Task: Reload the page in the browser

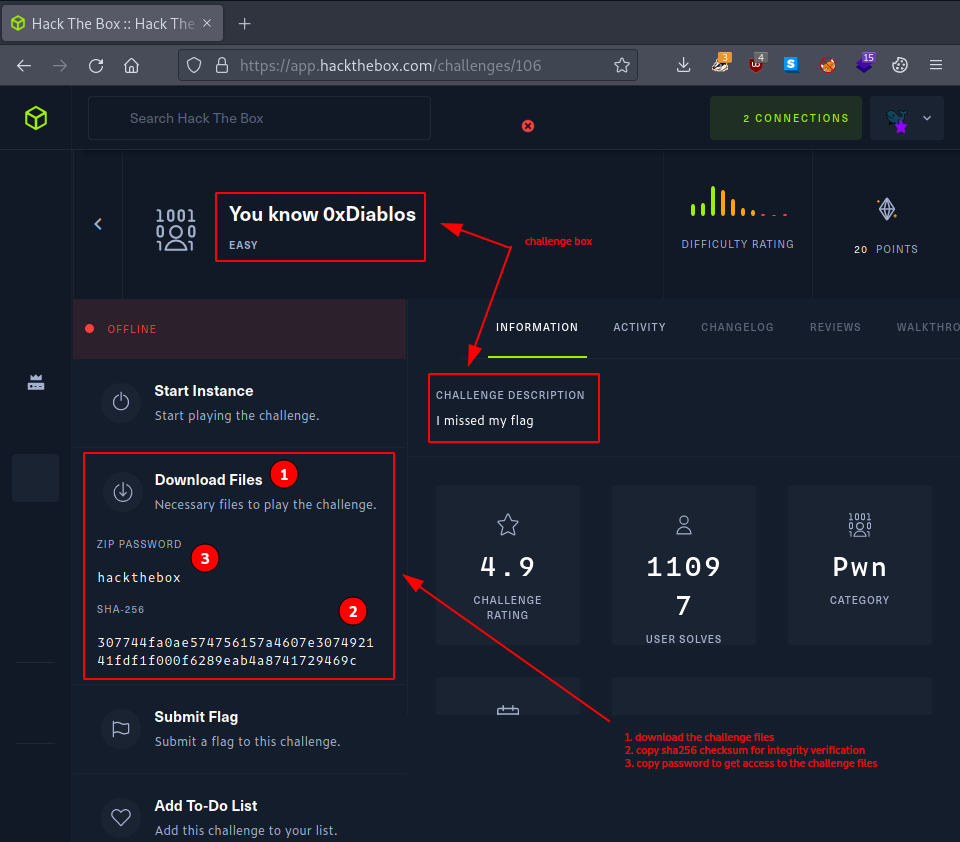Action: (x=96, y=65)
